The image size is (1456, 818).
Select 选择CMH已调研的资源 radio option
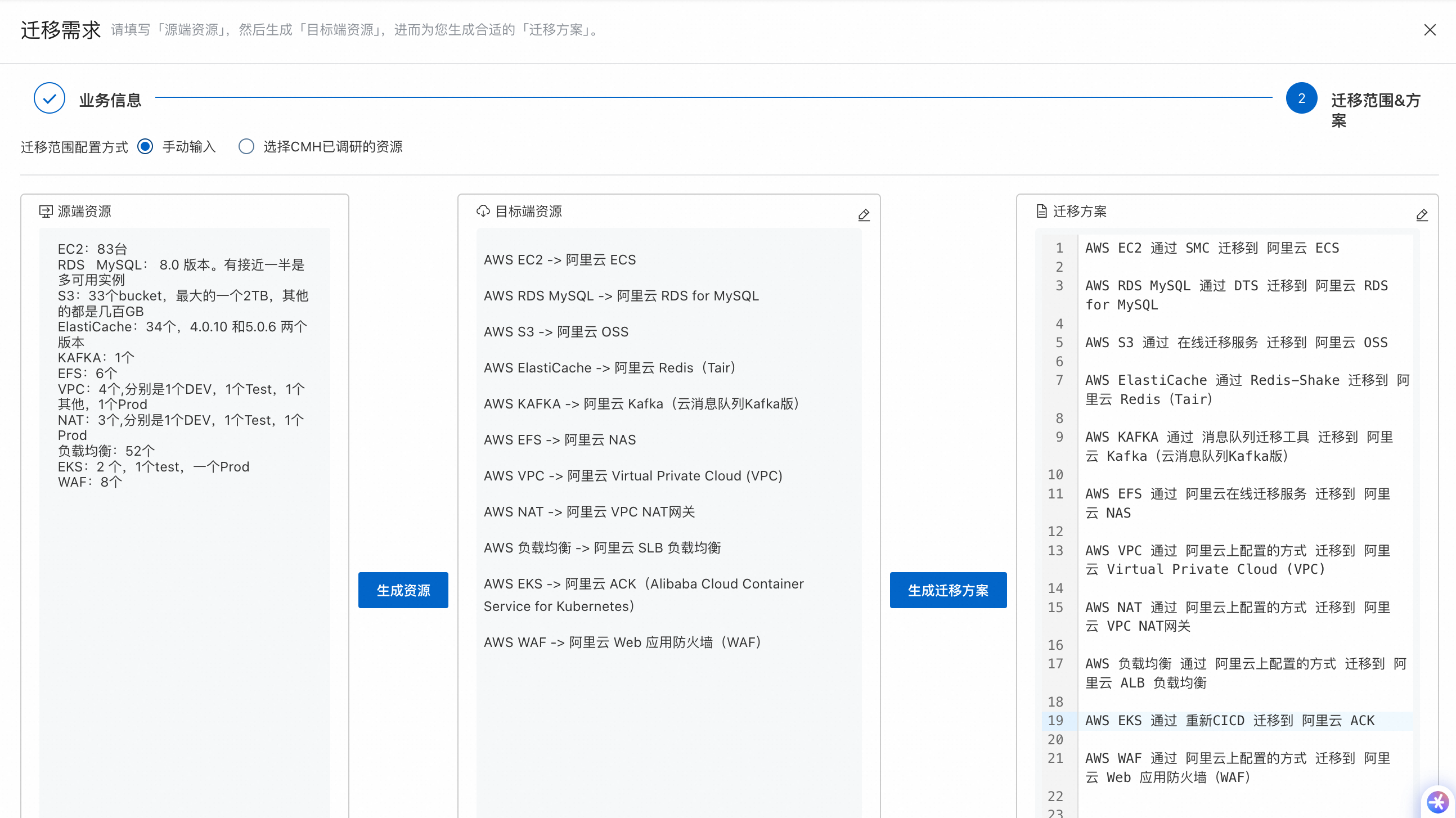(246, 146)
